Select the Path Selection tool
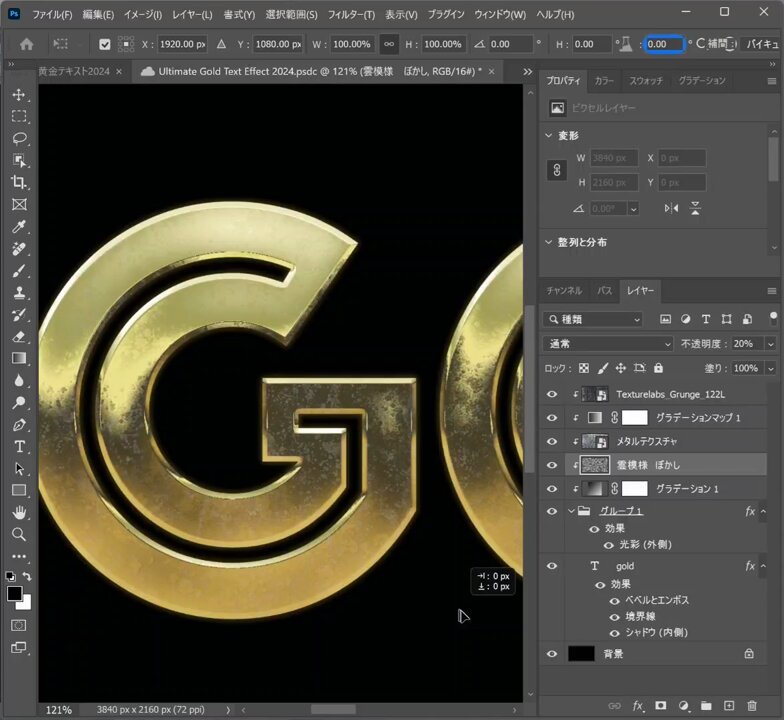 point(19,468)
